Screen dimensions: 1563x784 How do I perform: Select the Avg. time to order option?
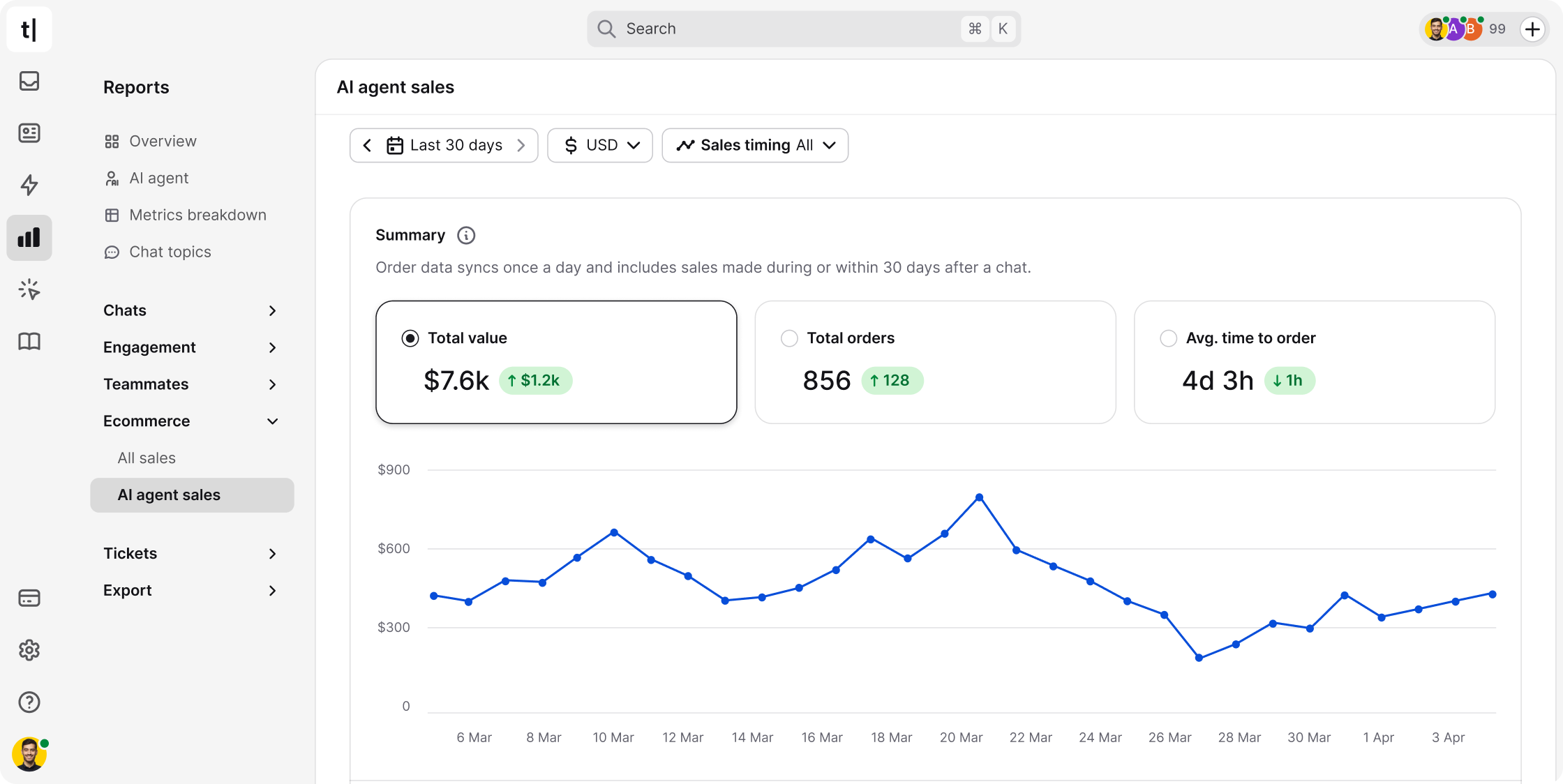1169,338
